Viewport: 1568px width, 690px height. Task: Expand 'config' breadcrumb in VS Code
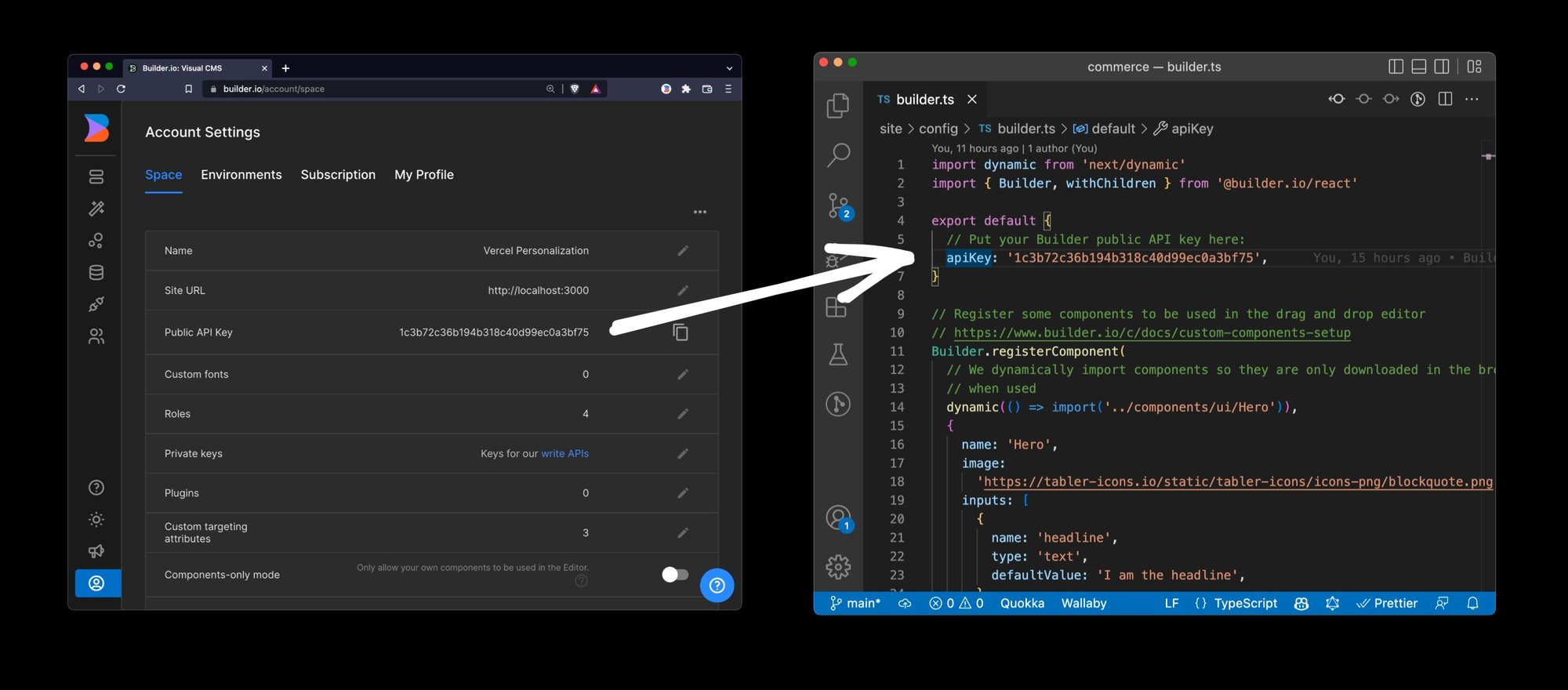coord(938,129)
